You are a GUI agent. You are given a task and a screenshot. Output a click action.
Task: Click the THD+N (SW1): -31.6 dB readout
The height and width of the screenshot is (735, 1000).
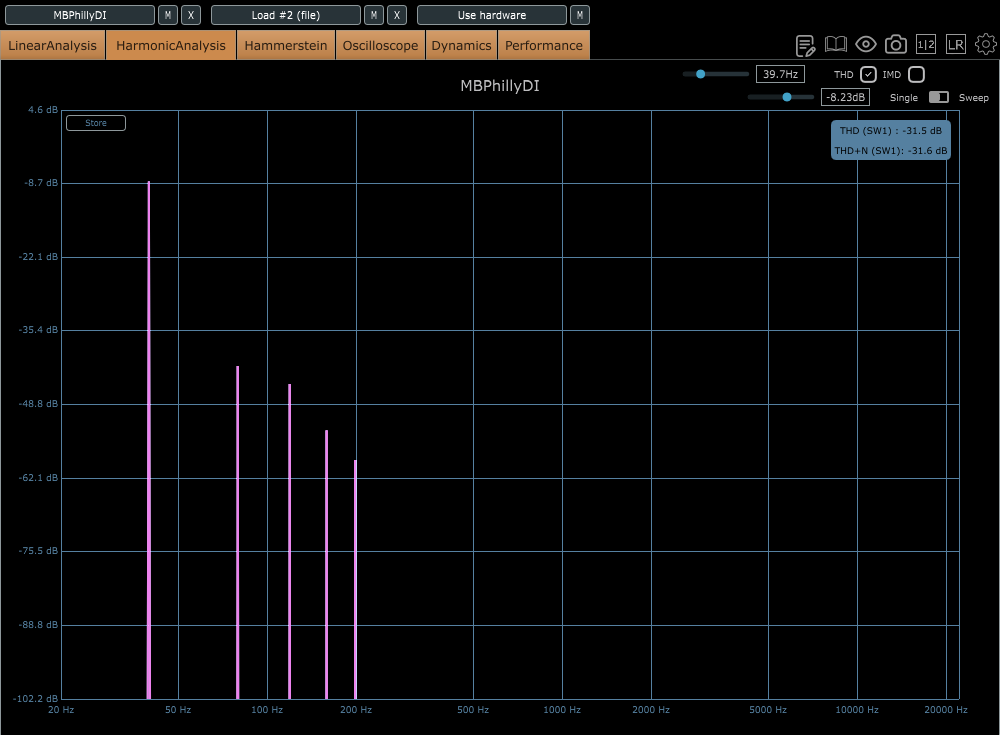(890, 151)
